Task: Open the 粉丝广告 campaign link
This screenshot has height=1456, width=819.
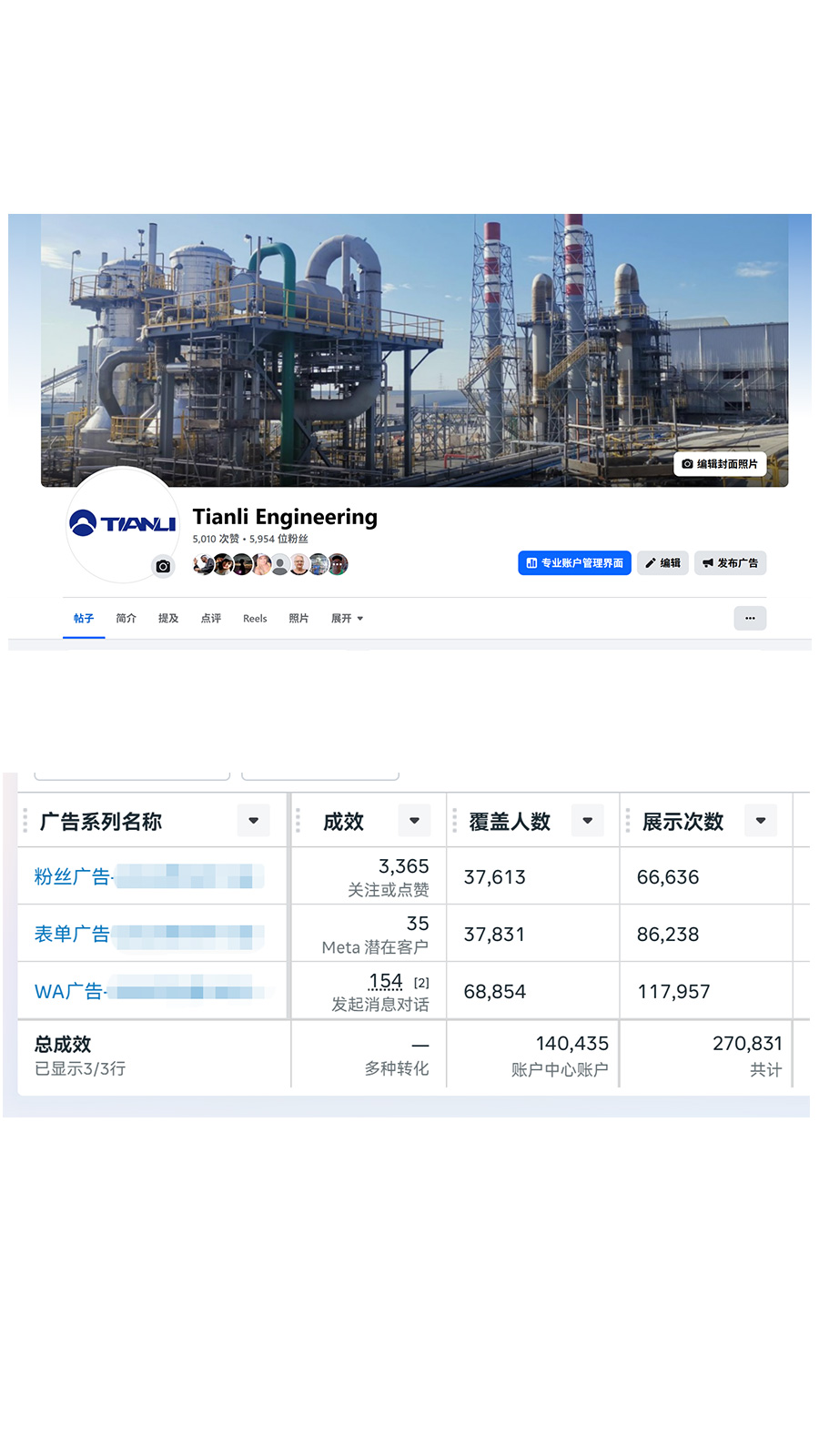Action: tap(73, 877)
